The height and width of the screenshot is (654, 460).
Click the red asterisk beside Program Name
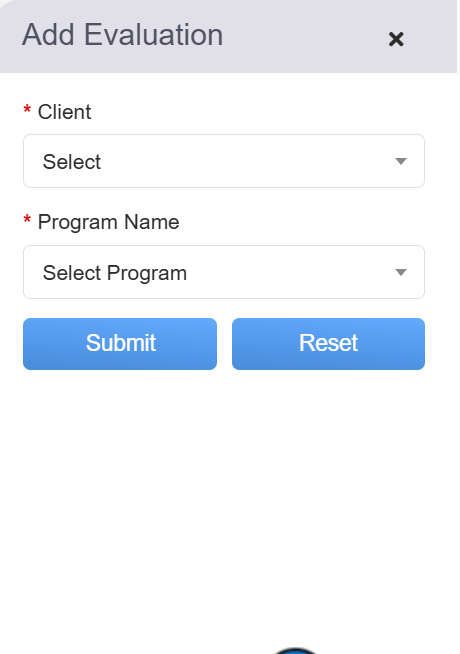[27, 220]
